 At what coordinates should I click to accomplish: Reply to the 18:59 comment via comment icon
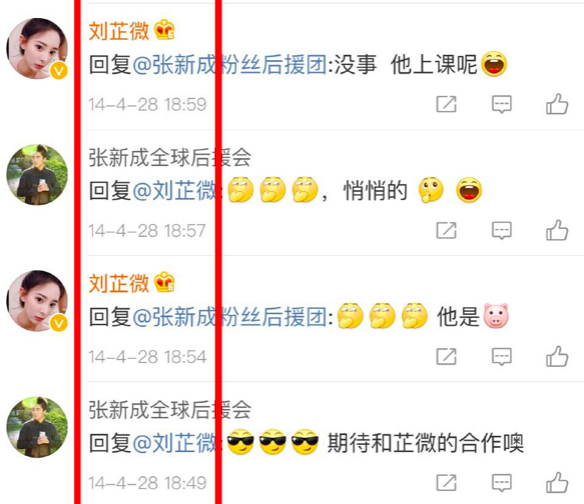[502, 104]
